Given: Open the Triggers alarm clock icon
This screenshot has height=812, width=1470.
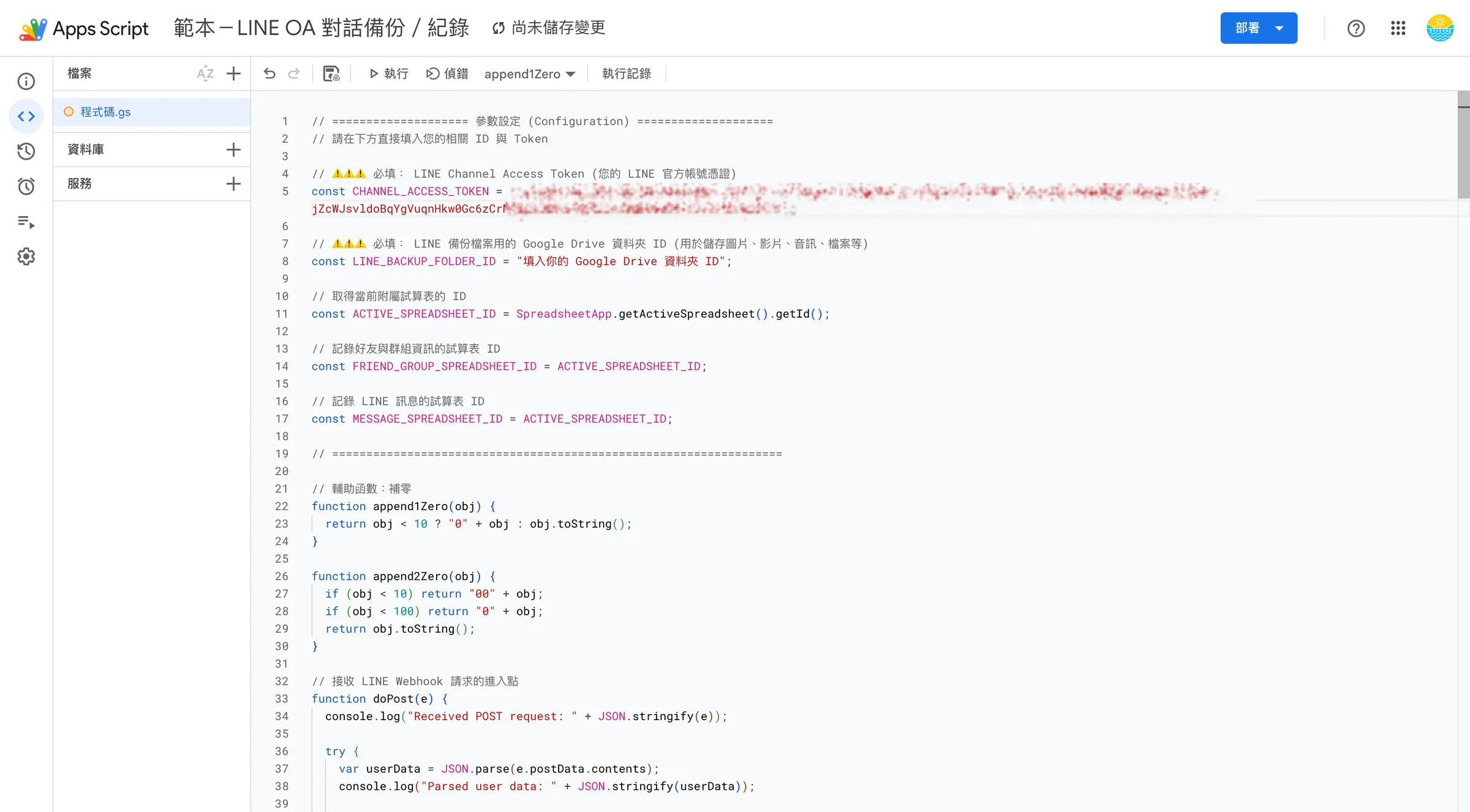Looking at the screenshot, I should (x=26, y=186).
